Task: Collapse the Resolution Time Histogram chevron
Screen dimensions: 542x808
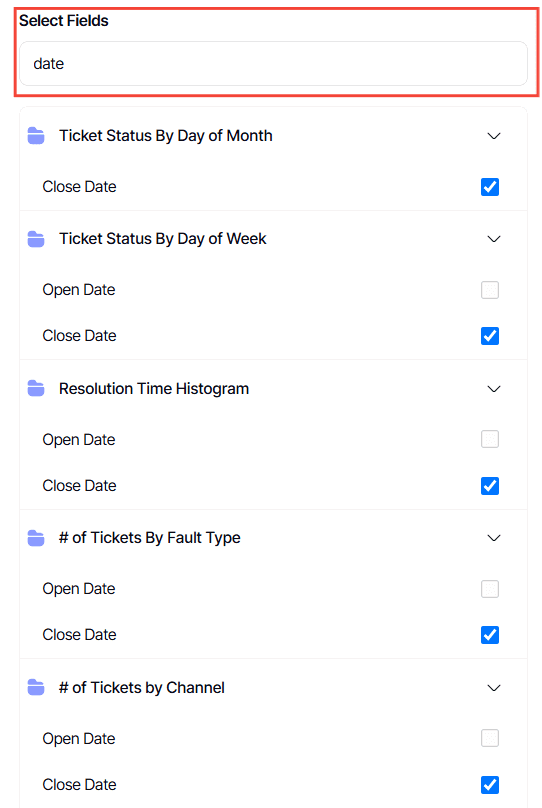Action: [x=494, y=389]
